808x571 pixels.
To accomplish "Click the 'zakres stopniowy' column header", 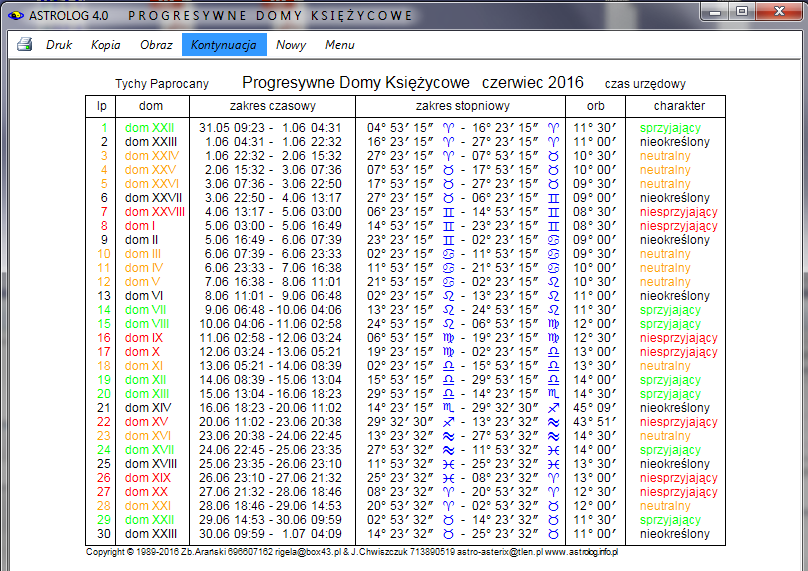I will pyautogui.click(x=463, y=106).
